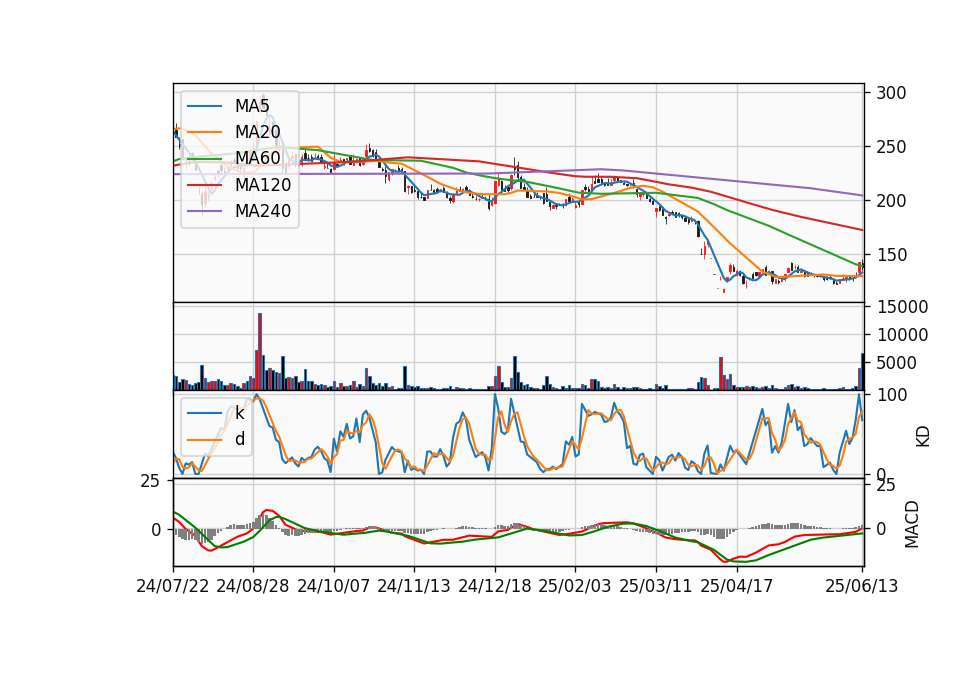
Task: Click the 5000 volume axis label
Action: pyautogui.click(x=896, y=363)
